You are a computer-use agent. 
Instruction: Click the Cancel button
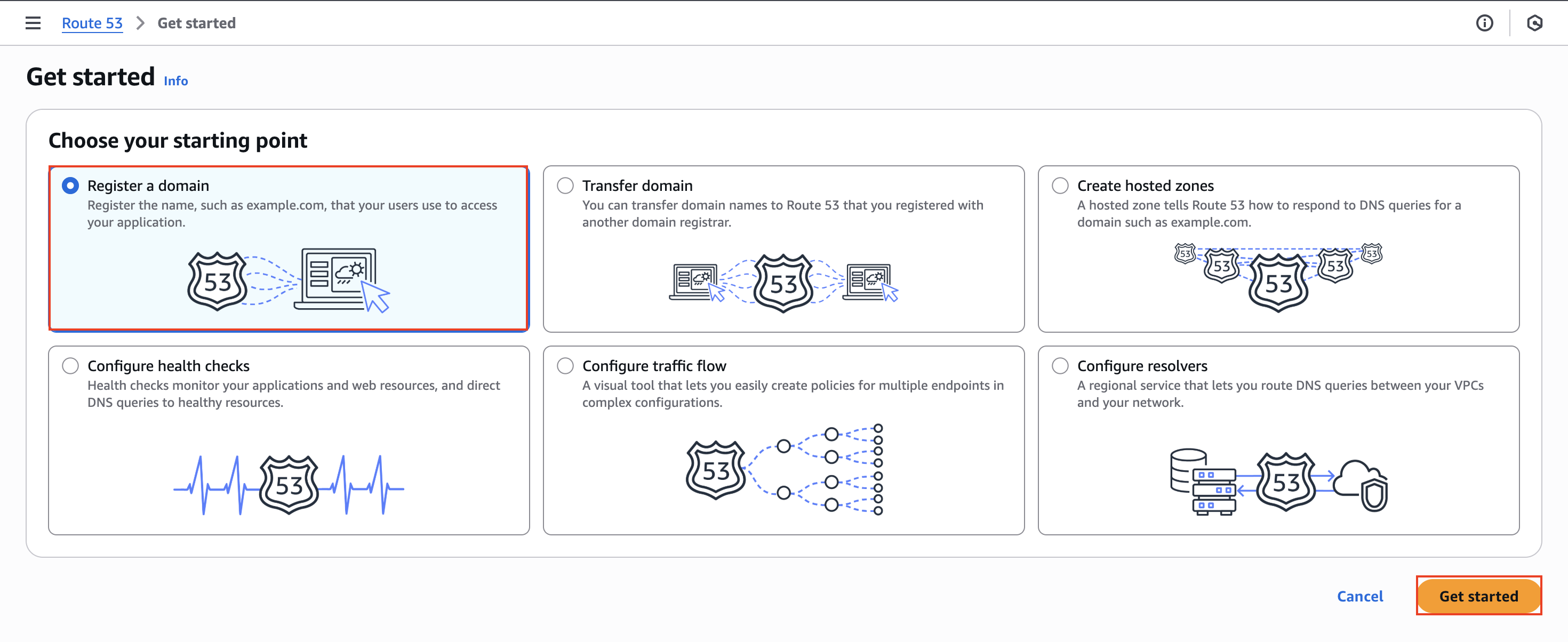(1360, 596)
